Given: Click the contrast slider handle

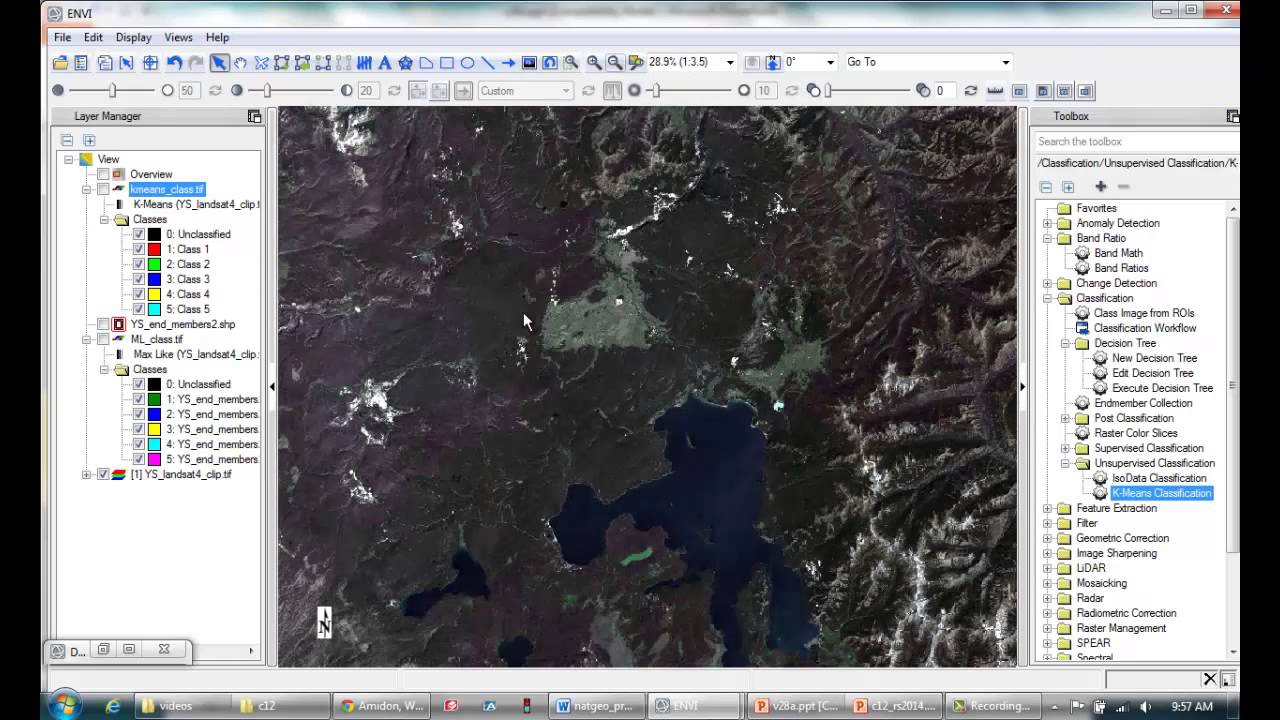Looking at the screenshot, I should click(x=266, y=90).
